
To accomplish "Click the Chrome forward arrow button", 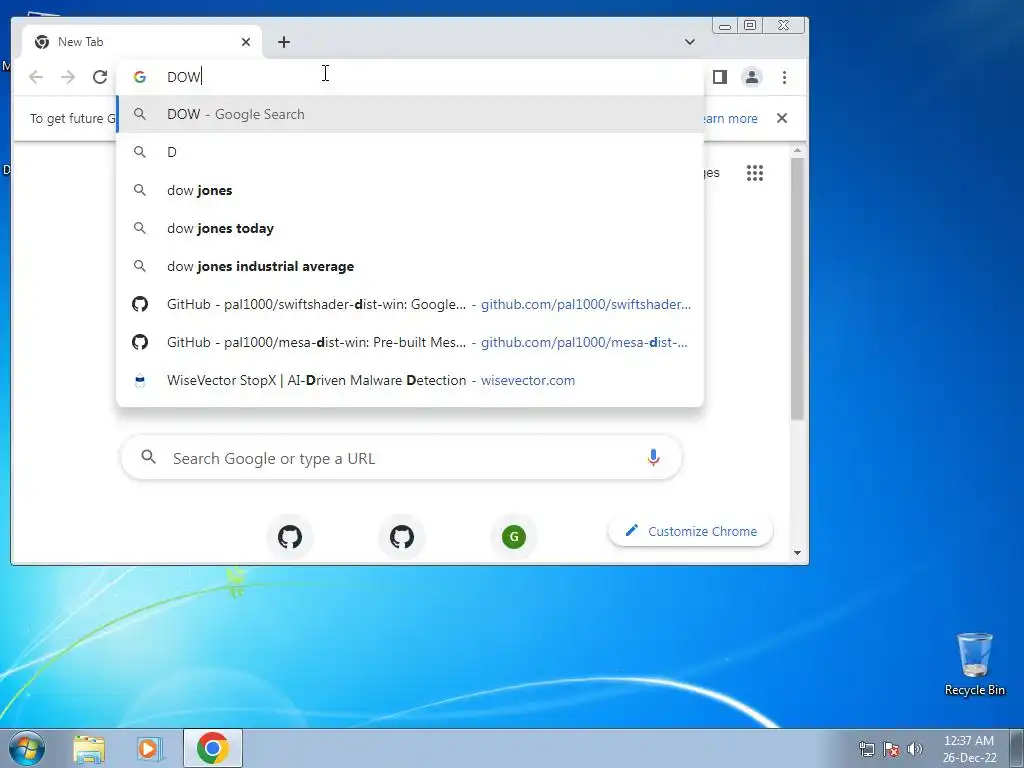I will pos(68,77).
